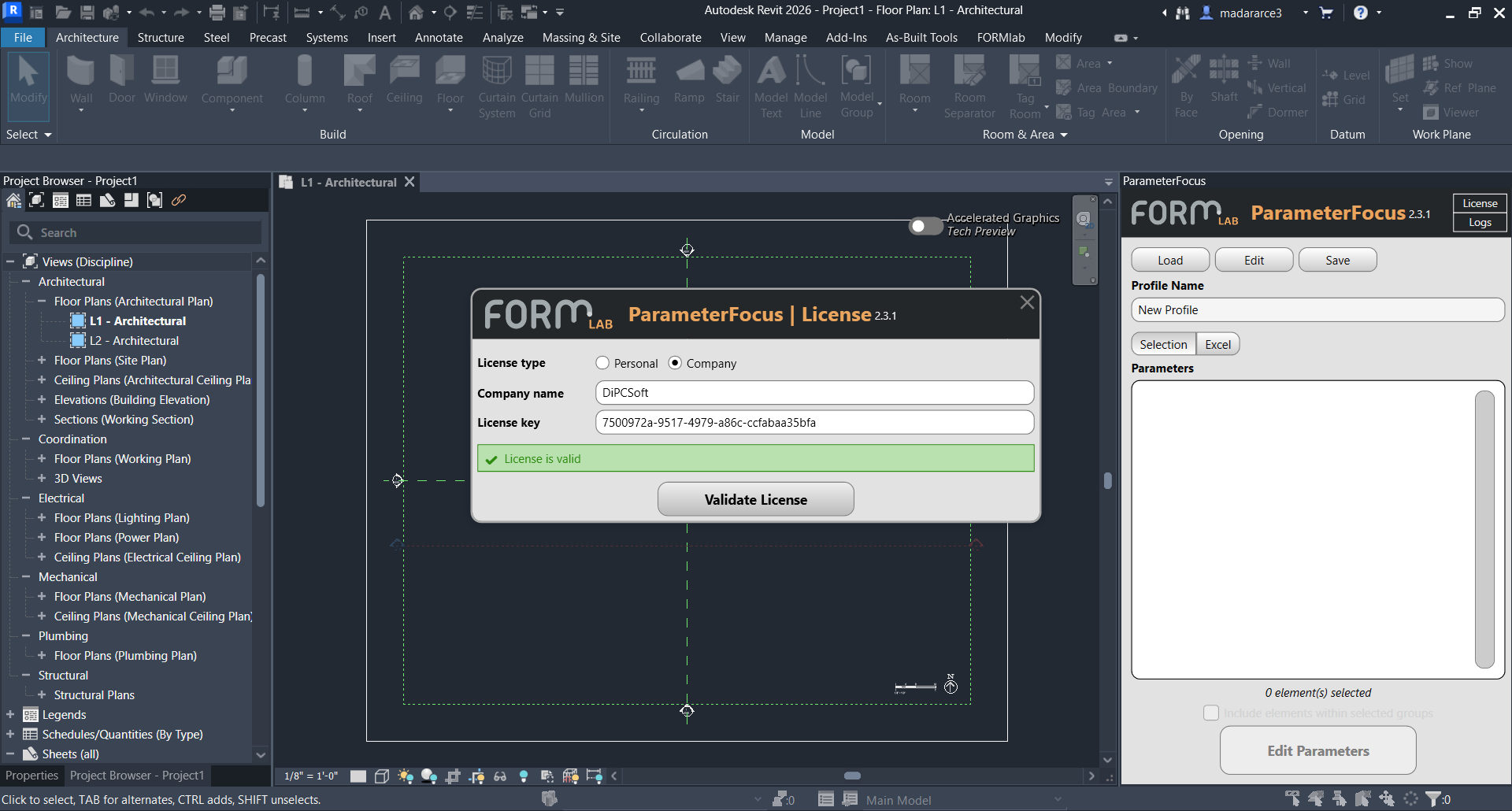
Task: Select the Shaft opening tool
Action: pyautogui.click(x=1225, y=80)
